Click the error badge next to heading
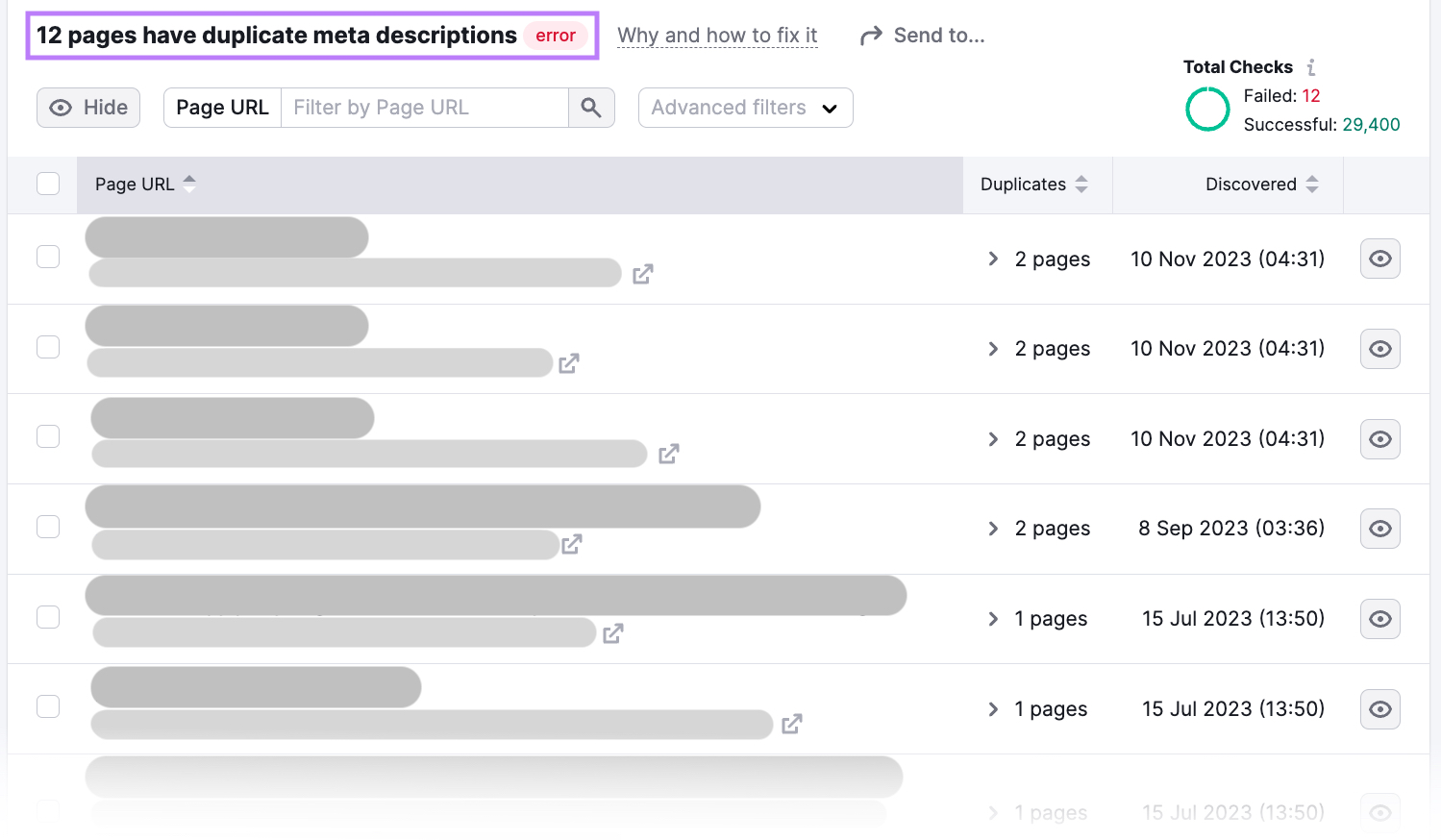 (x=556, y=35)
